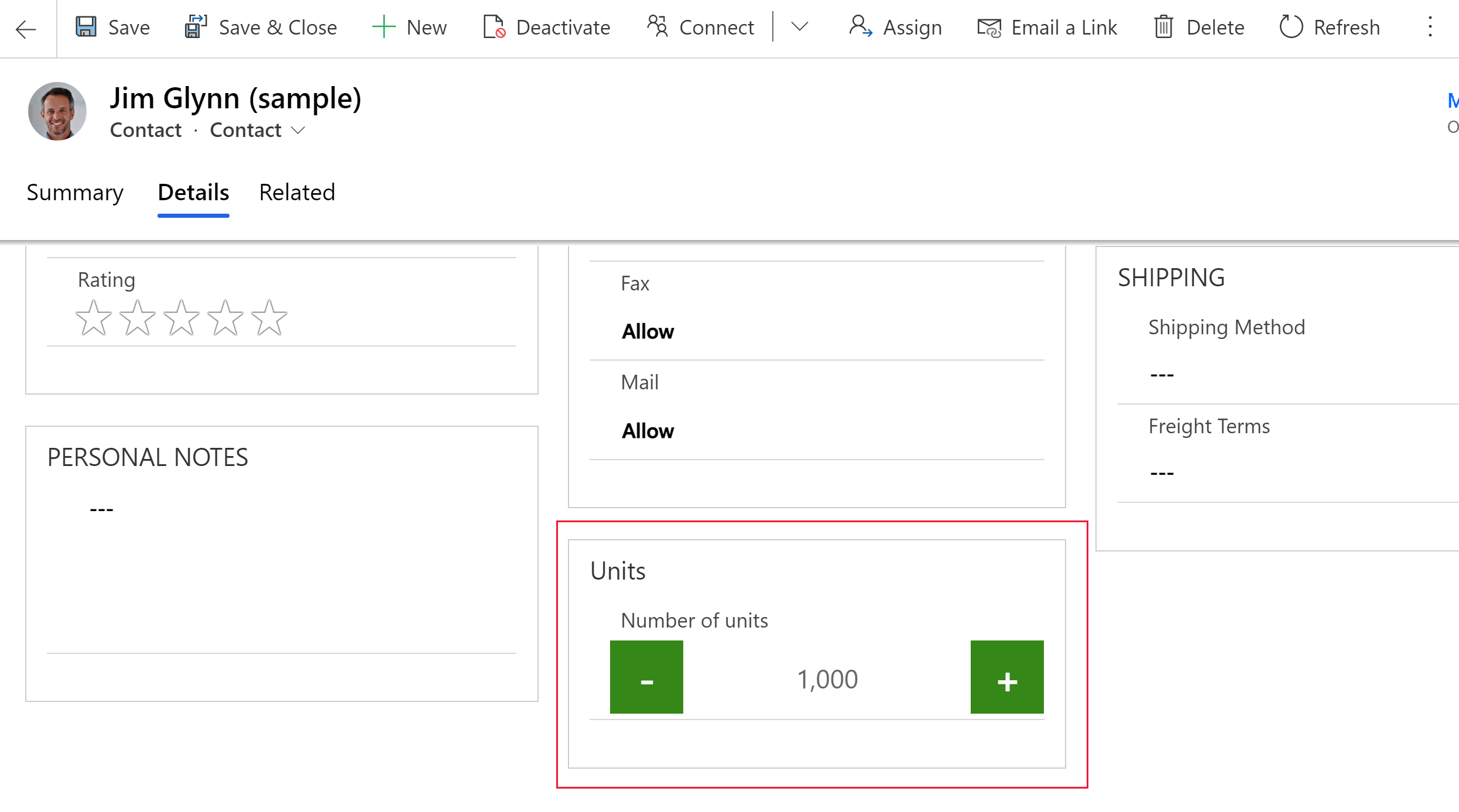This screenshot has height=812, width=1459.
Task: Click the Deactivate icon
Action: pos(494,27)
